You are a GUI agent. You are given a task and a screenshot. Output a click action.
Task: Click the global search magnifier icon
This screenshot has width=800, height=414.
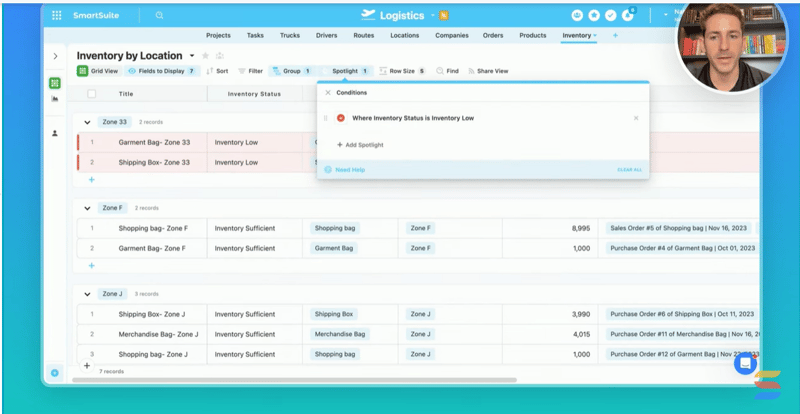(160, 15)
